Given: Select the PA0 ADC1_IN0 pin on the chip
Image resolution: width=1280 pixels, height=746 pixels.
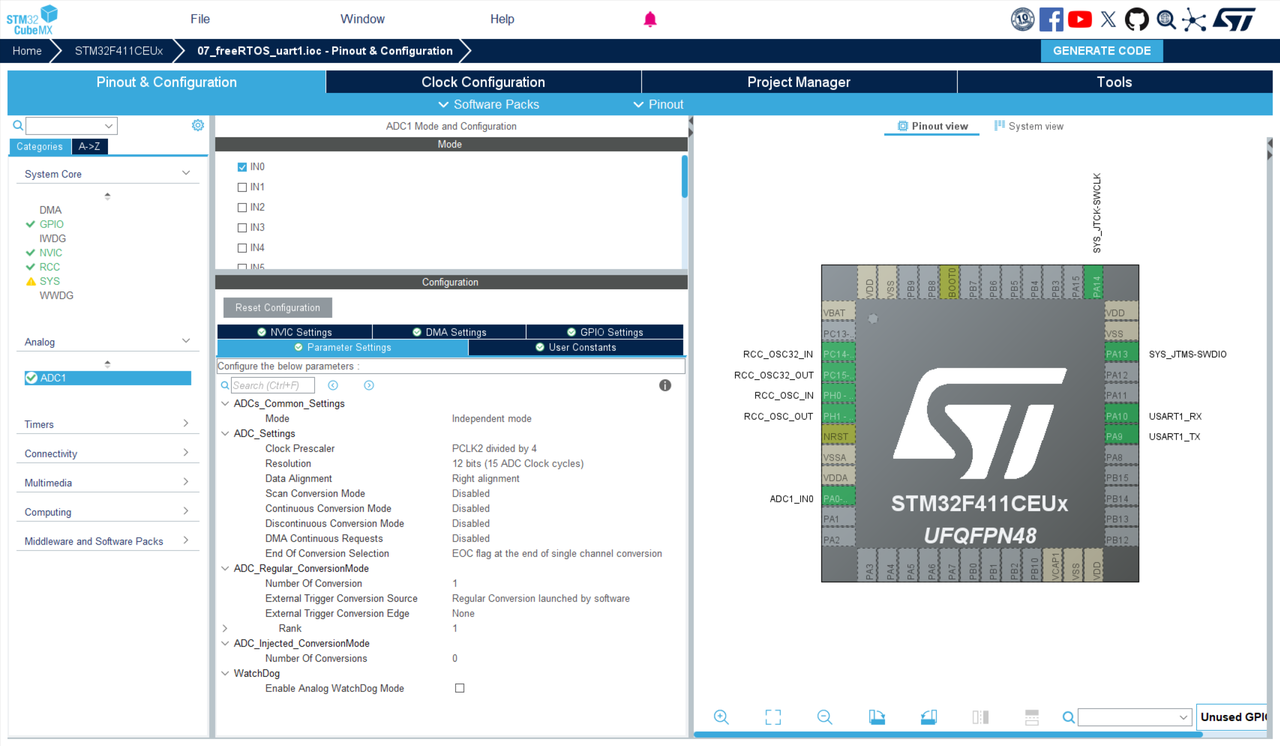Looking at the screenshot, I should pyautogui.click(x=838, y=498).
